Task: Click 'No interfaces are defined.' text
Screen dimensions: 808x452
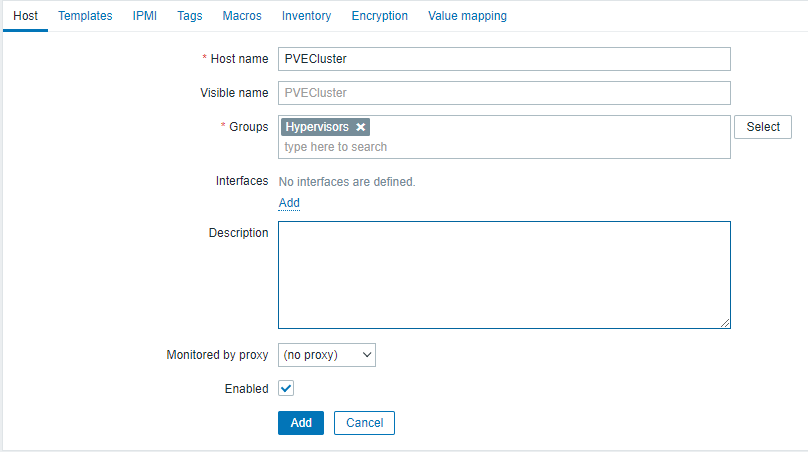Action: tap(347, 182)
